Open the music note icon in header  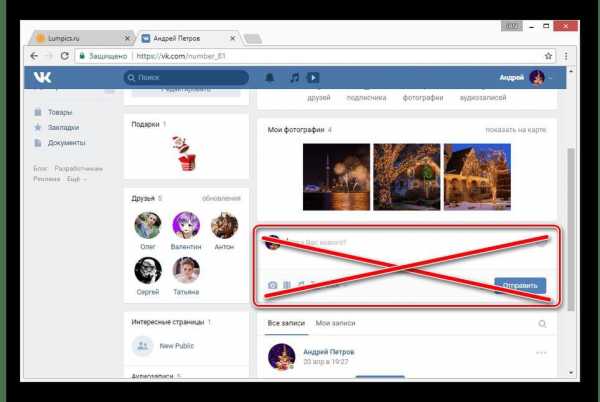pos(294,78)
